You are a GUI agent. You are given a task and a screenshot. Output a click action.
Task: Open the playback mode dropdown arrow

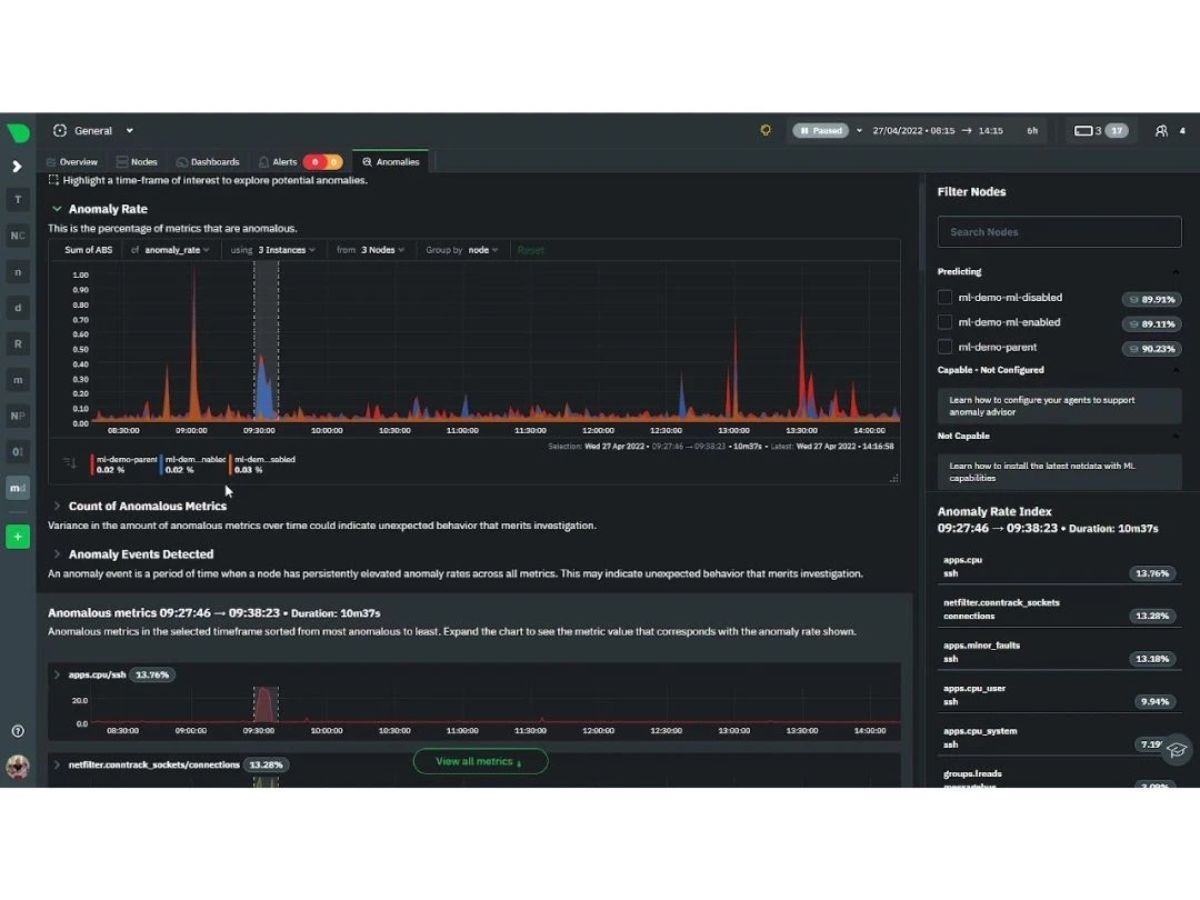coord(859,131)
